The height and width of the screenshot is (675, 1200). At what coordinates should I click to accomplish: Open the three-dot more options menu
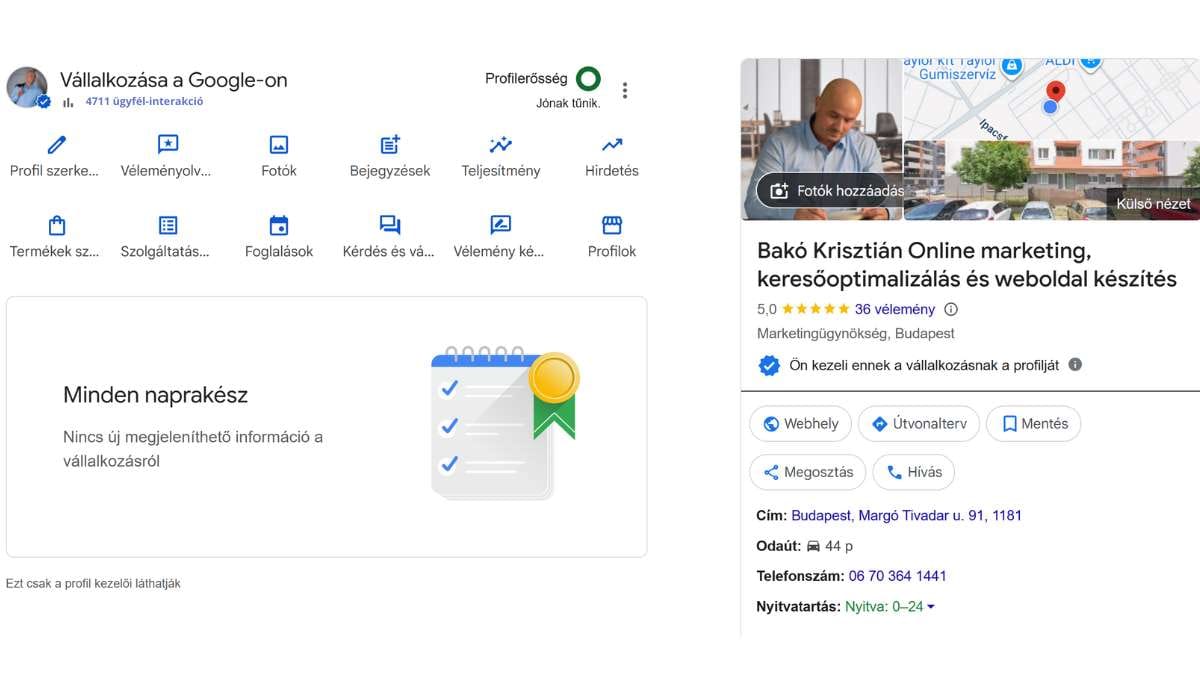[x=625, y=91]
